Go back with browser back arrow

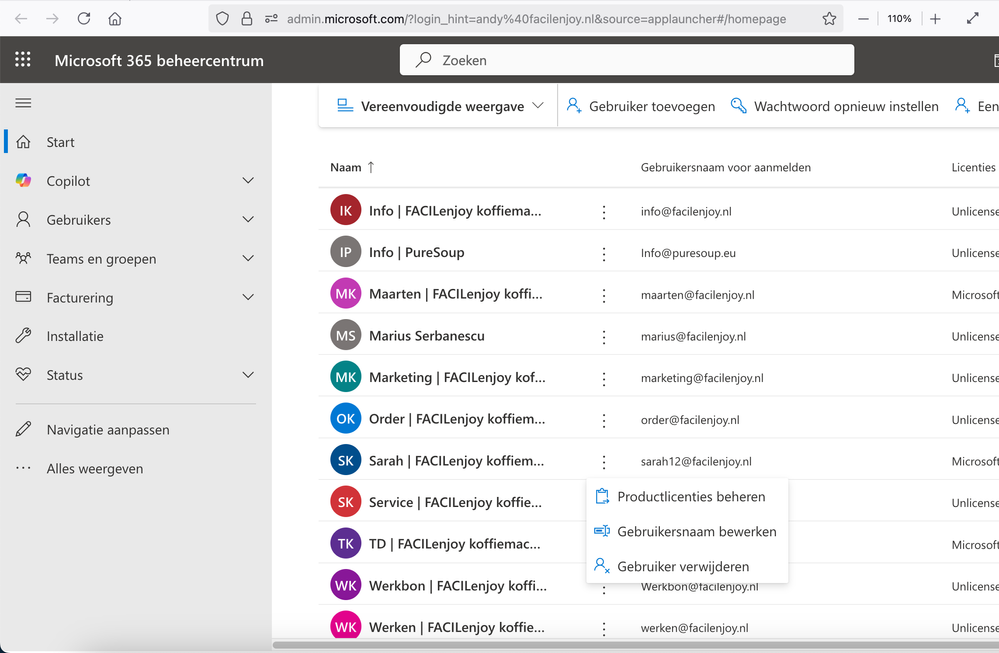pos(21,19)
